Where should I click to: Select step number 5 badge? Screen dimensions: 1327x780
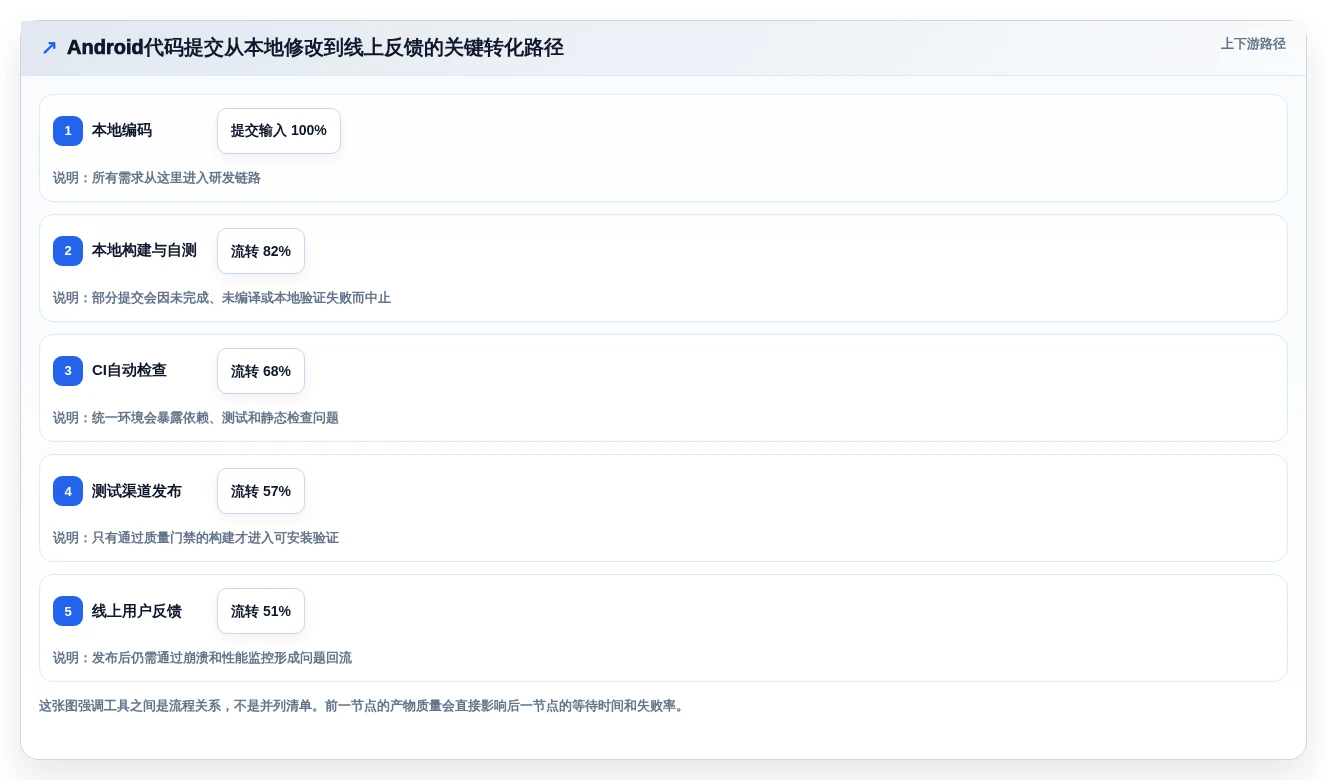click(68, 611)
